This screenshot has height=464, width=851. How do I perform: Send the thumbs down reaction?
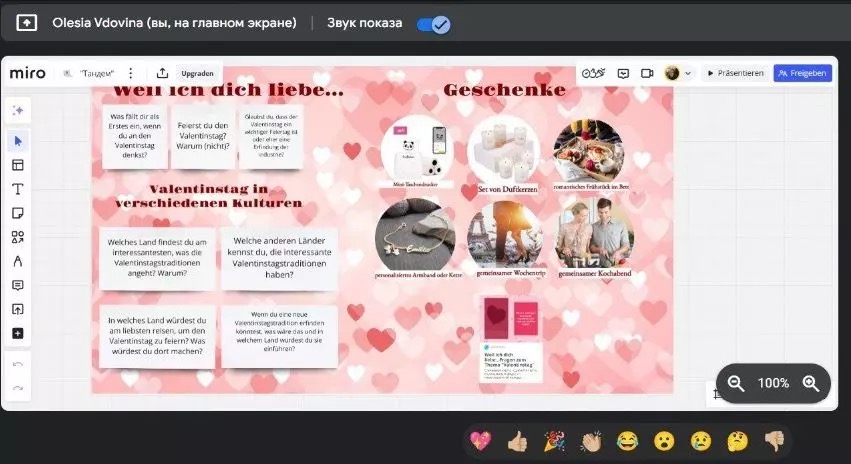click(x=774, y=441)
